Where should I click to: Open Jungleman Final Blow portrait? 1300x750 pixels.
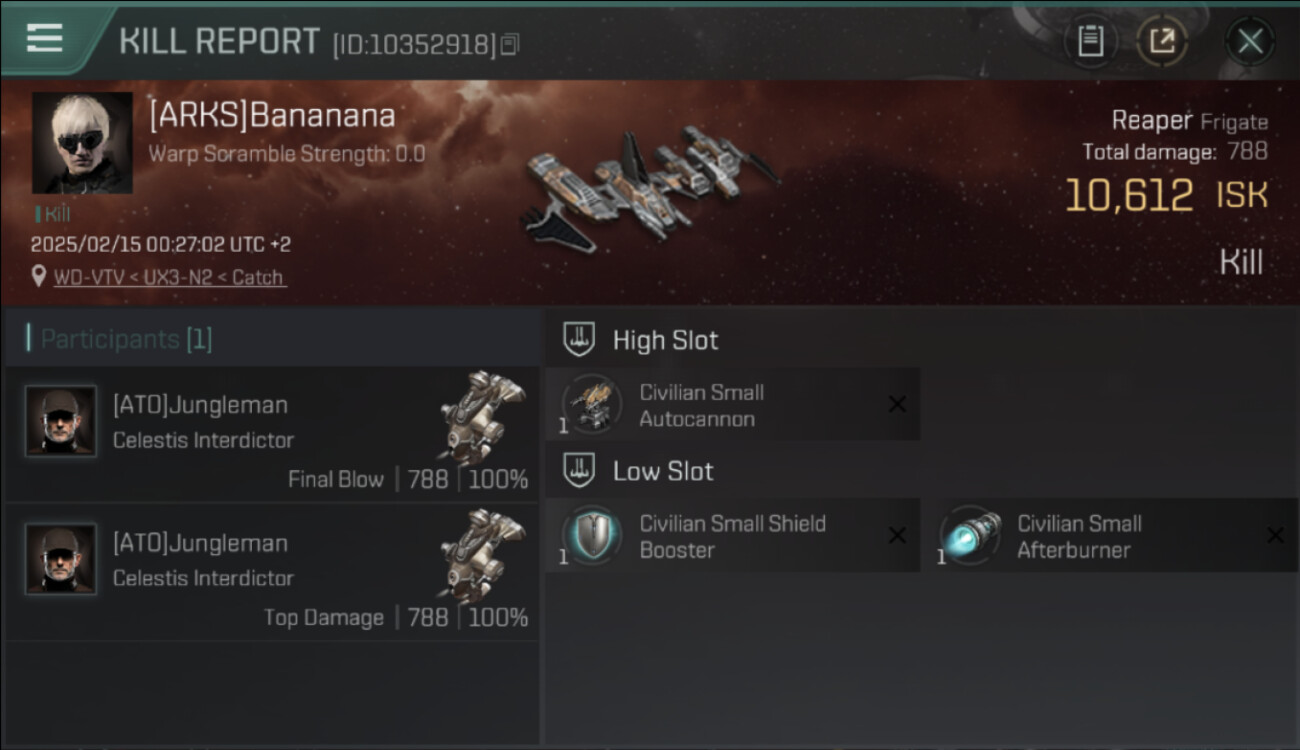pyautogui.click(x=61, y=421)
